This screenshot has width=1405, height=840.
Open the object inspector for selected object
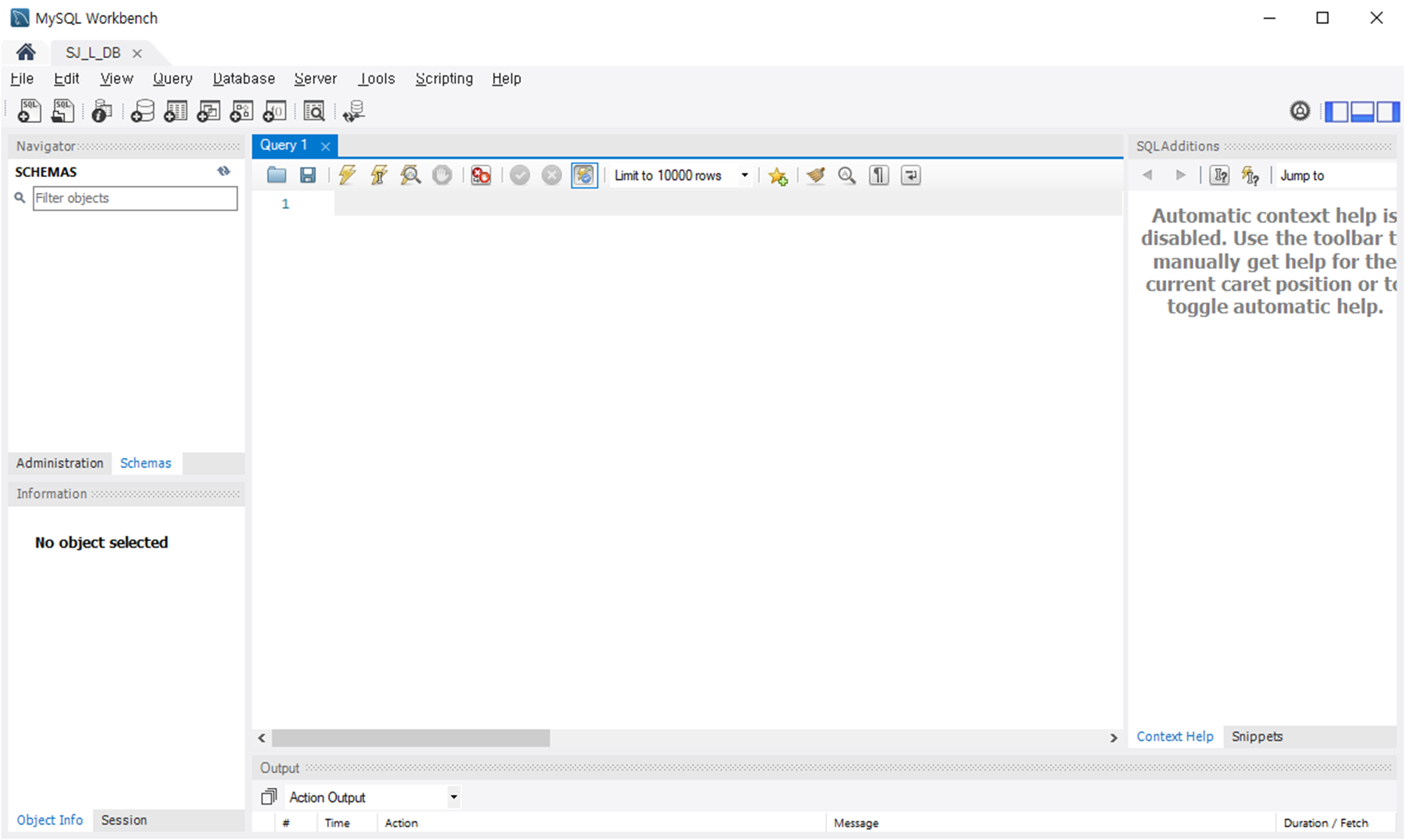101,111
